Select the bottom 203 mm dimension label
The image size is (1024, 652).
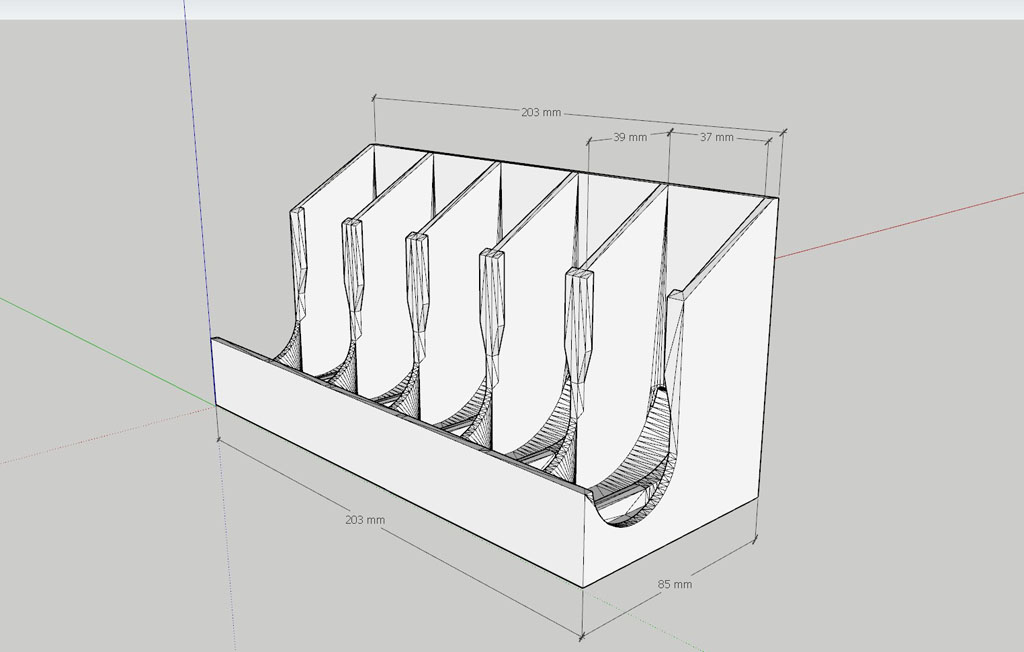click(365, 520)
